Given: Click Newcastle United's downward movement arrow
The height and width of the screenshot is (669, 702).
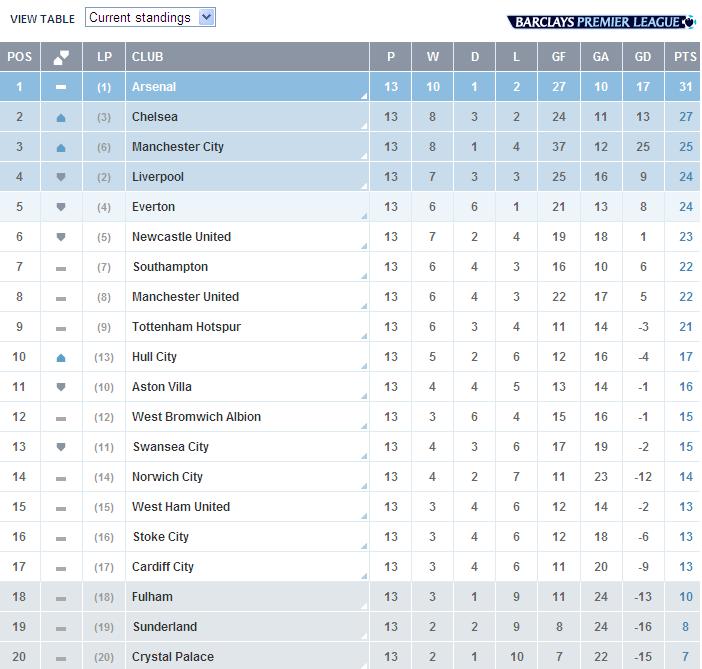Looking at the screenshot, I should (x=62, y=237).
